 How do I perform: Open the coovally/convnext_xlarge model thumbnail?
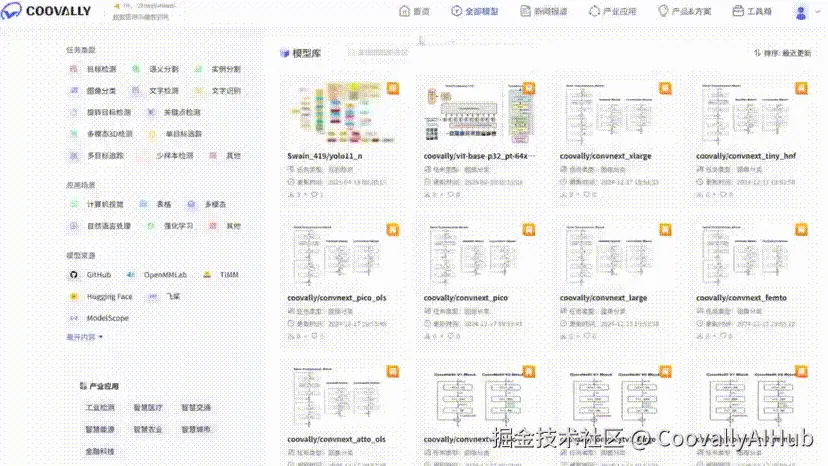point(616,113)
